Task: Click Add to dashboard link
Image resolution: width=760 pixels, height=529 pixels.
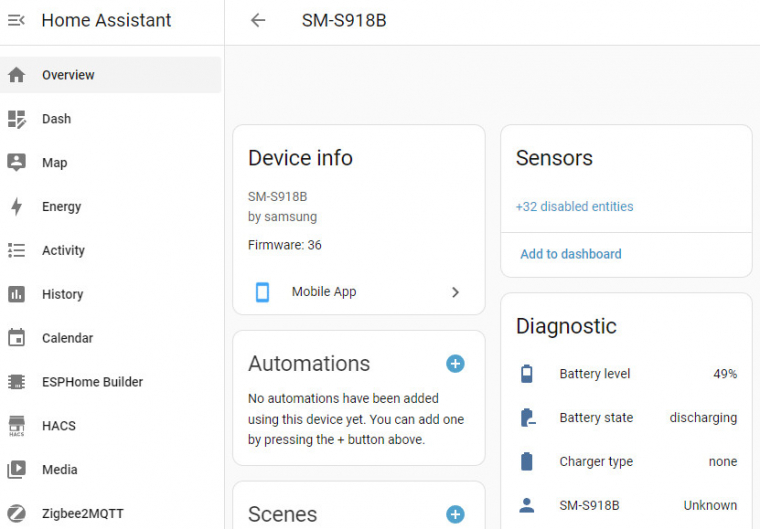Action: [571, 254]
